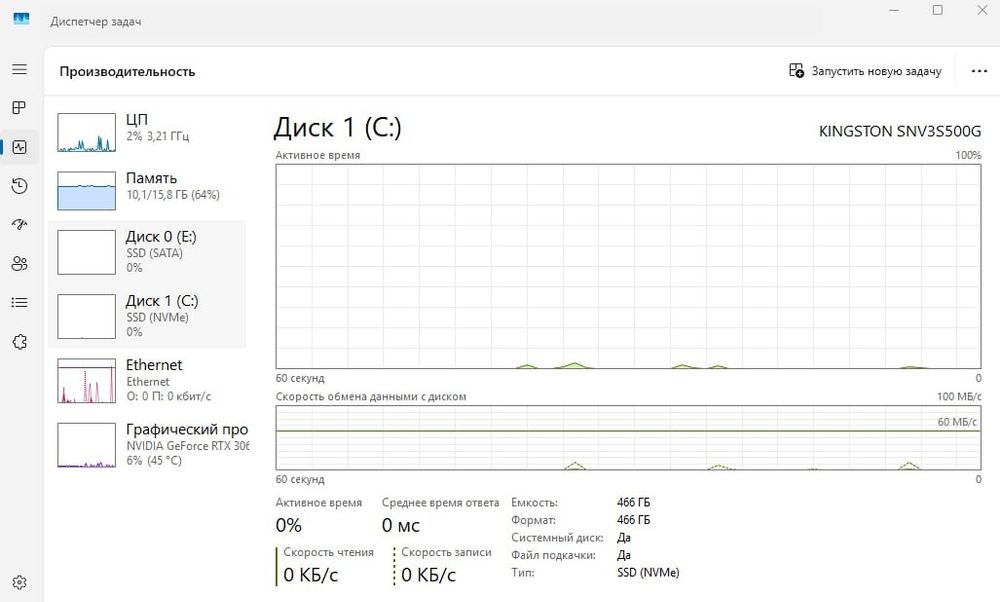Click the Ethernet mini graph thumbnail
The height and width of the screenshot is (602, 1000).
pos(87,381)
